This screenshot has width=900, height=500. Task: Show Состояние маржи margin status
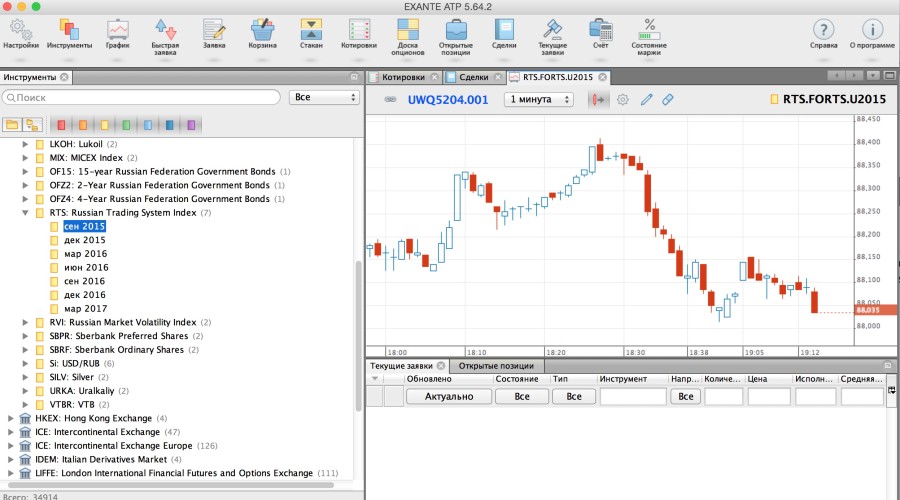pyautogui.click(x=649, y=32)
